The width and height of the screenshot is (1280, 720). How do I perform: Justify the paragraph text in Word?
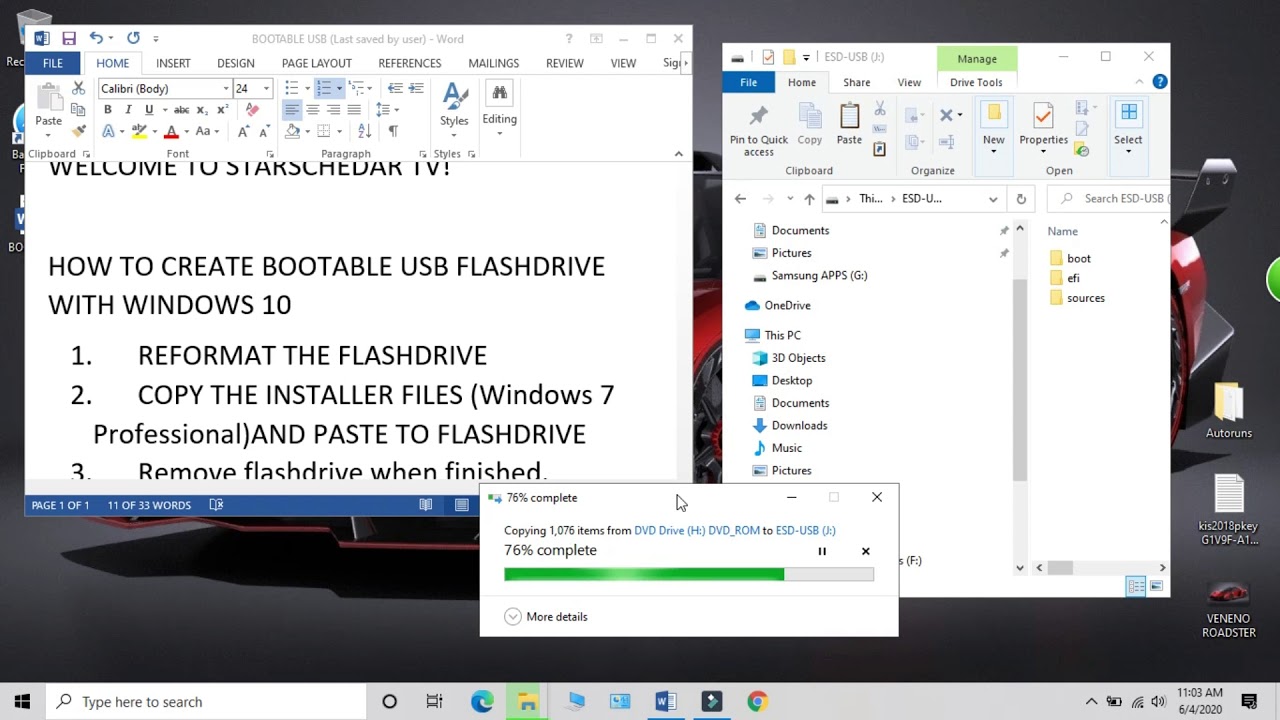click(x=354, y=110)
